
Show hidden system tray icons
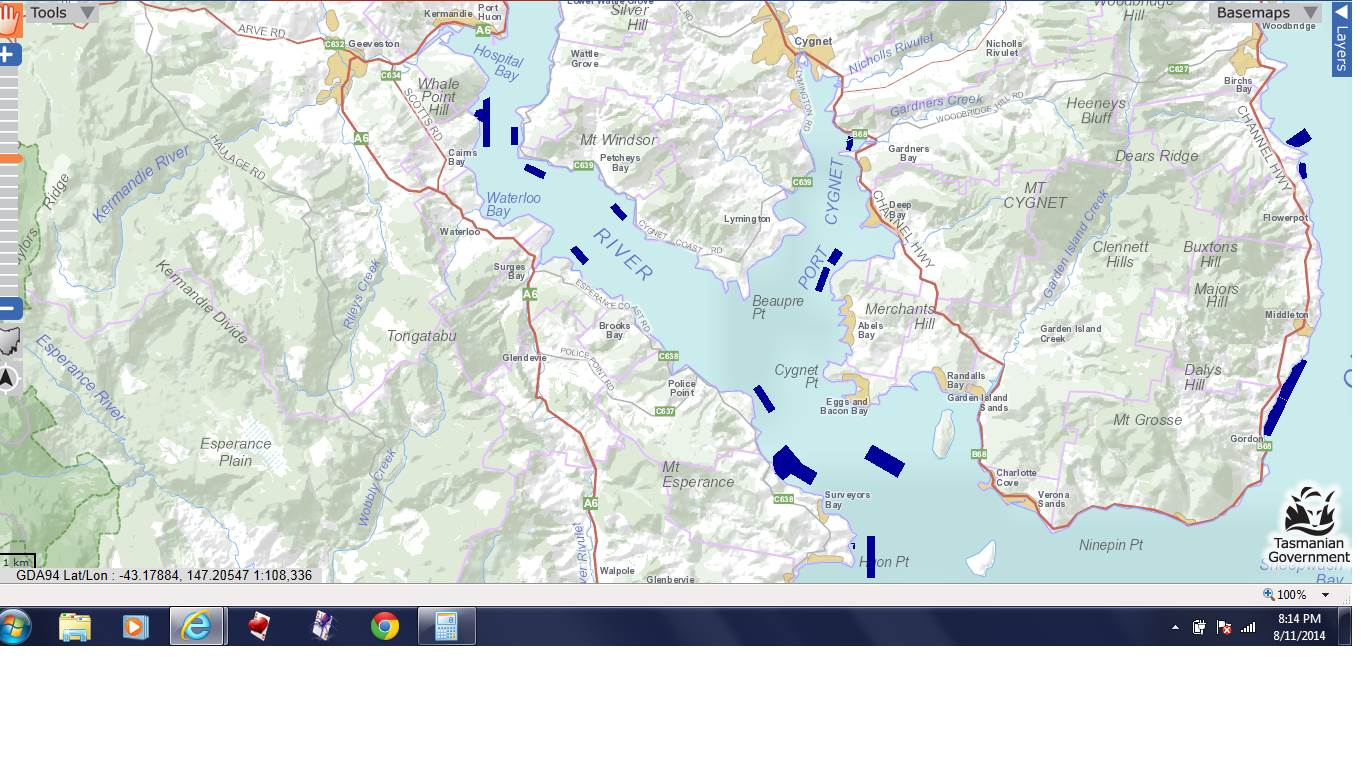click(1175, 628)
